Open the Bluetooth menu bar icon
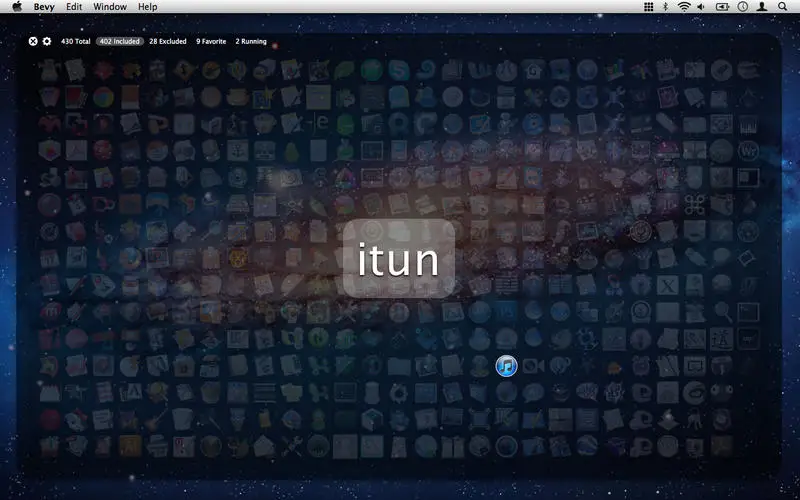 pyautogui.click(x=665, y=7)
